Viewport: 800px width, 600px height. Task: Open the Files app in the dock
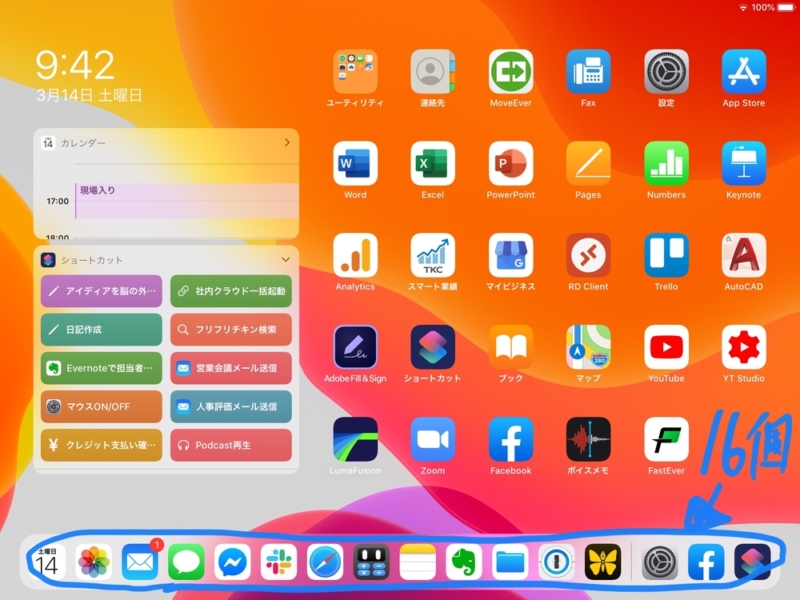pos(510,562)
